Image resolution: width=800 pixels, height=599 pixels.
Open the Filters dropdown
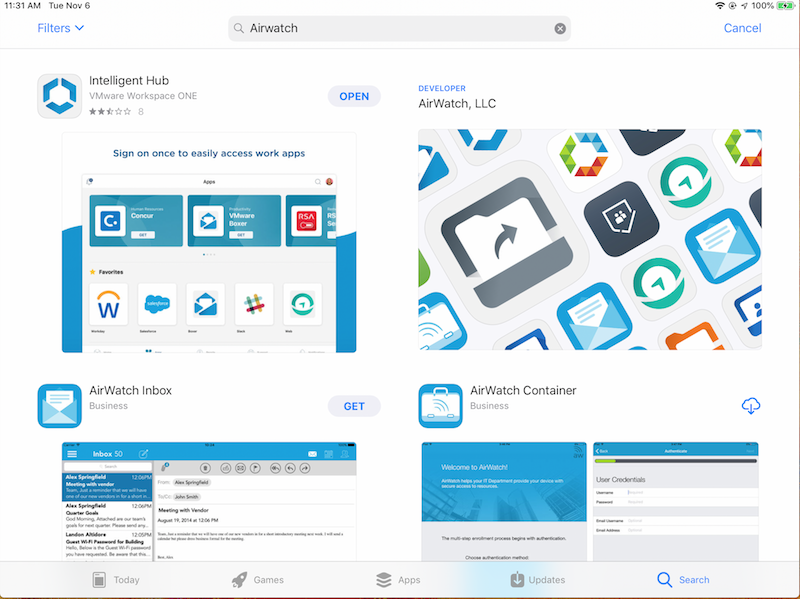point(60,28)
